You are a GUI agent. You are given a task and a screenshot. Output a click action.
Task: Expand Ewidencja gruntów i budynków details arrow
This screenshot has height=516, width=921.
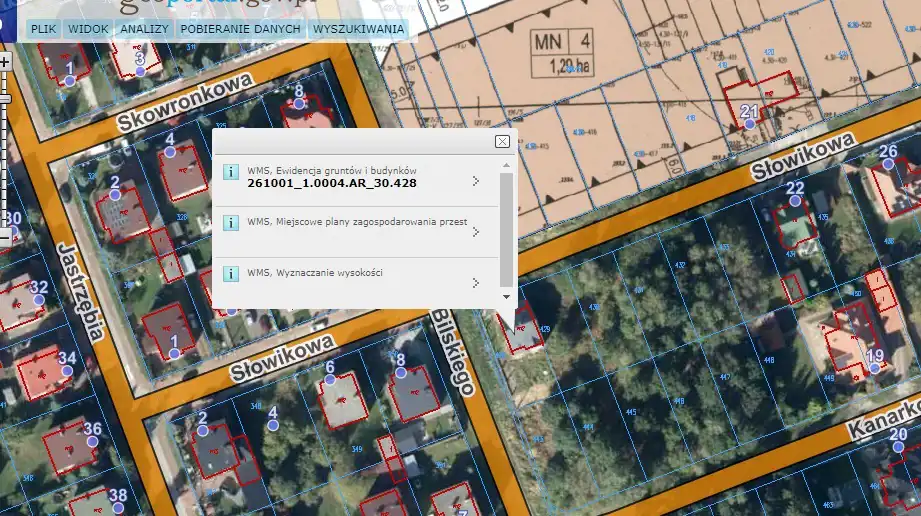coord(475,181)
